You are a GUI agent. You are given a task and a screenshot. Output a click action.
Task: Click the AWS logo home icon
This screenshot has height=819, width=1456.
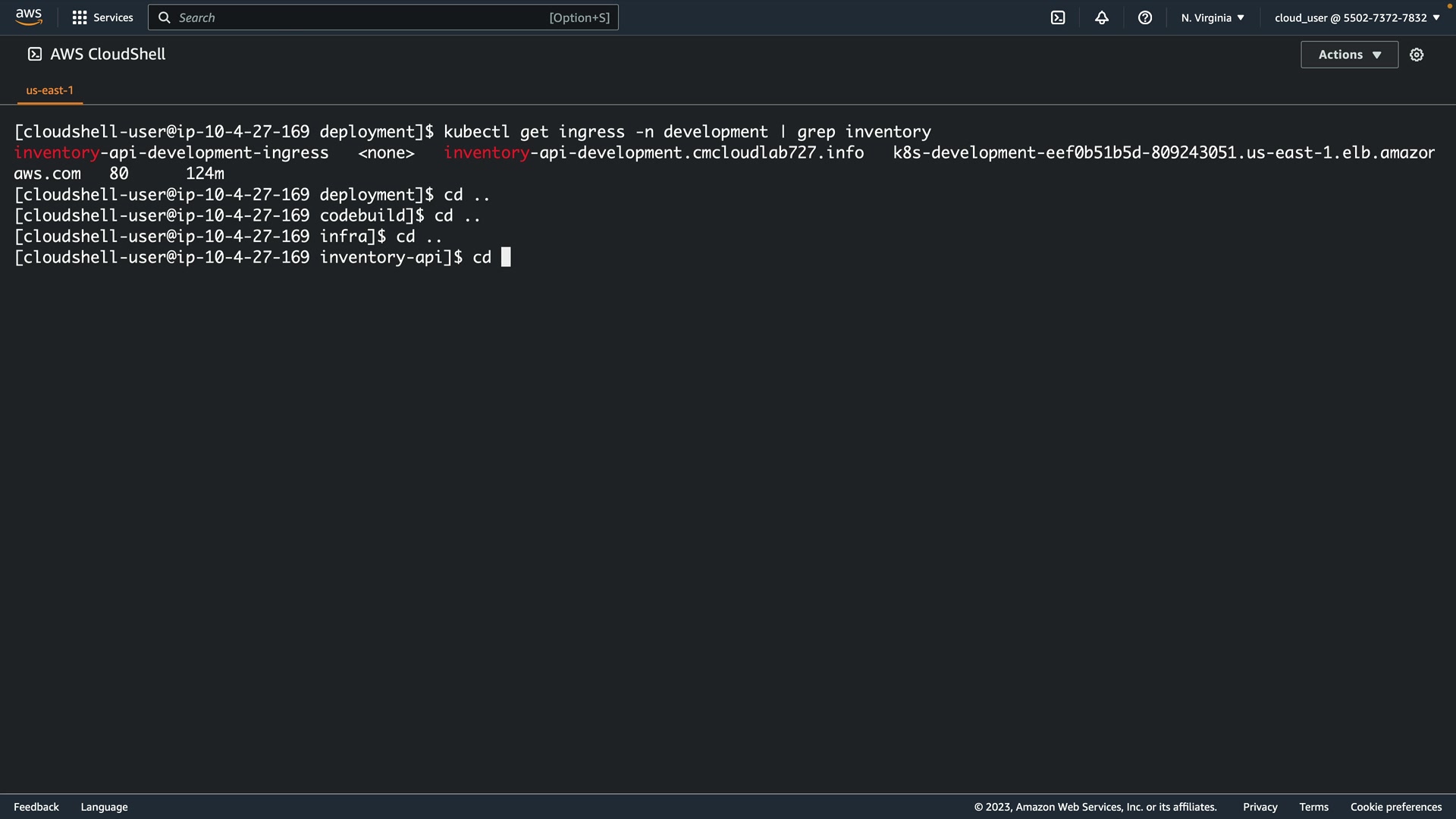(x=29, y=17)
